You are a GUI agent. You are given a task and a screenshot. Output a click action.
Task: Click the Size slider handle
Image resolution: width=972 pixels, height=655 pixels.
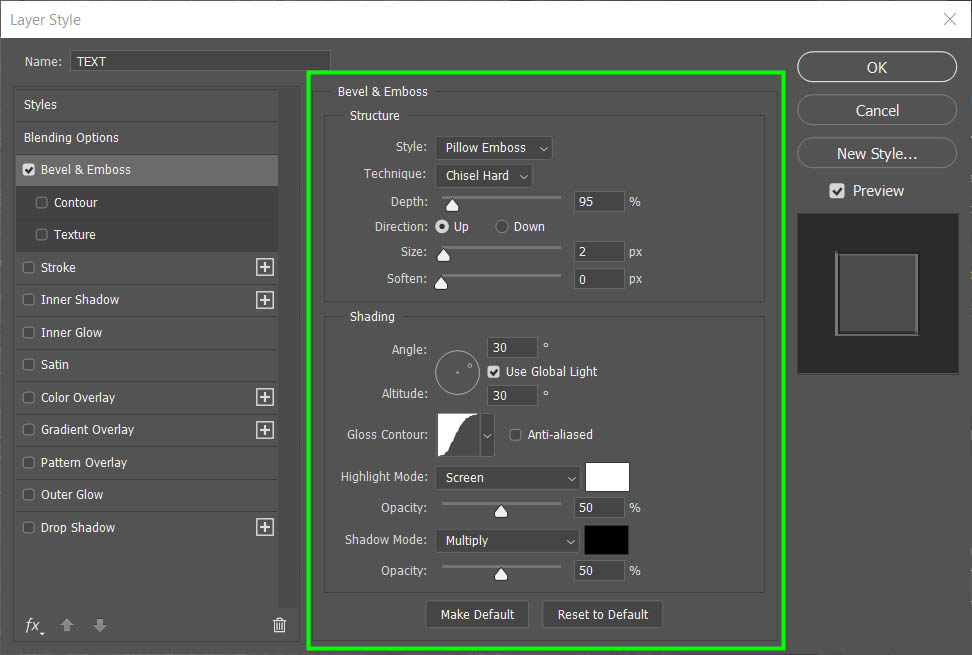click(x=444, y=255)
